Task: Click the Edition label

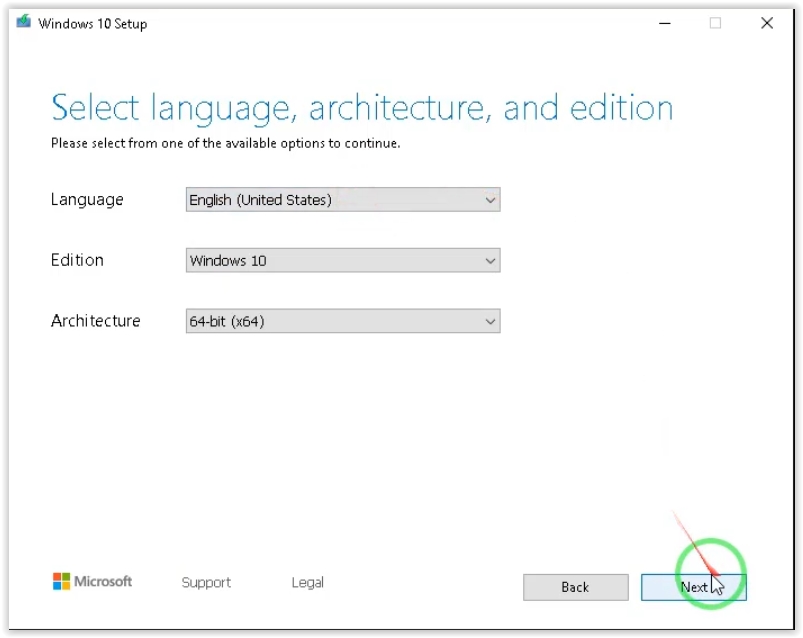Action: (x=77, y=260)
